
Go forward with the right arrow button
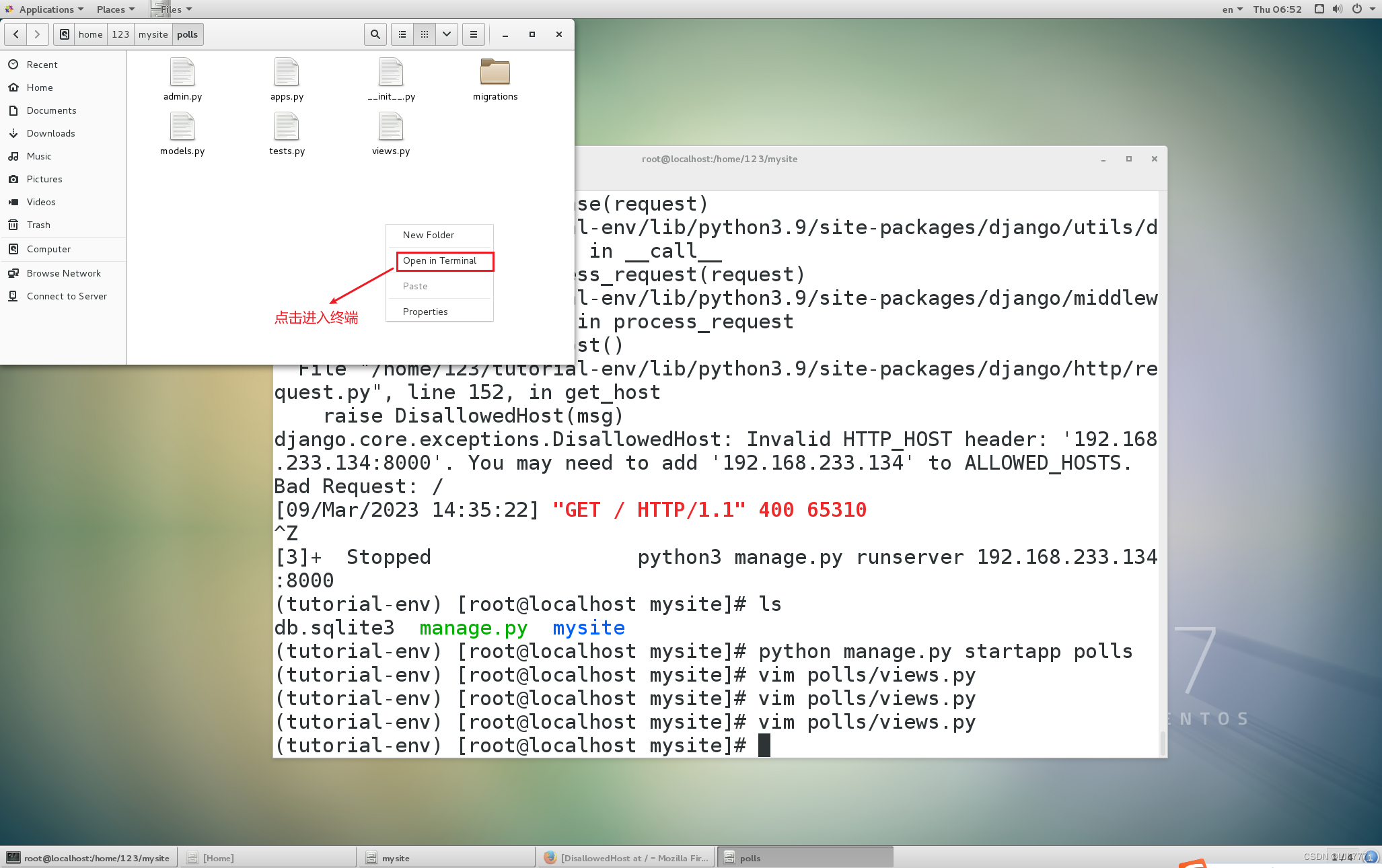(x=38, y=34)
